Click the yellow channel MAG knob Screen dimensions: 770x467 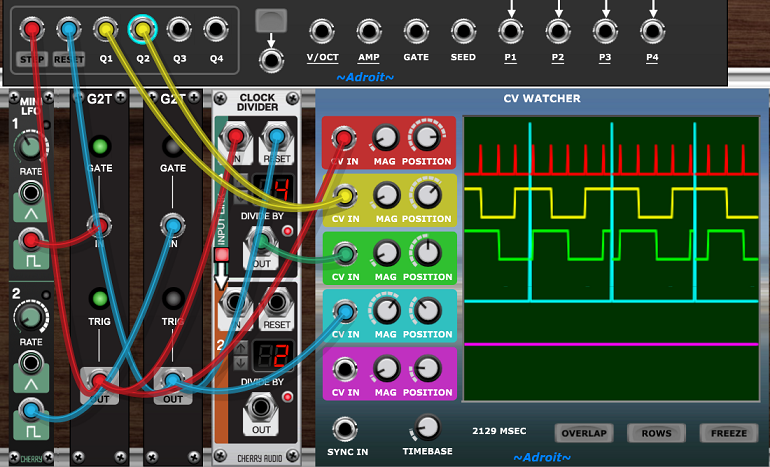(386, 195)
